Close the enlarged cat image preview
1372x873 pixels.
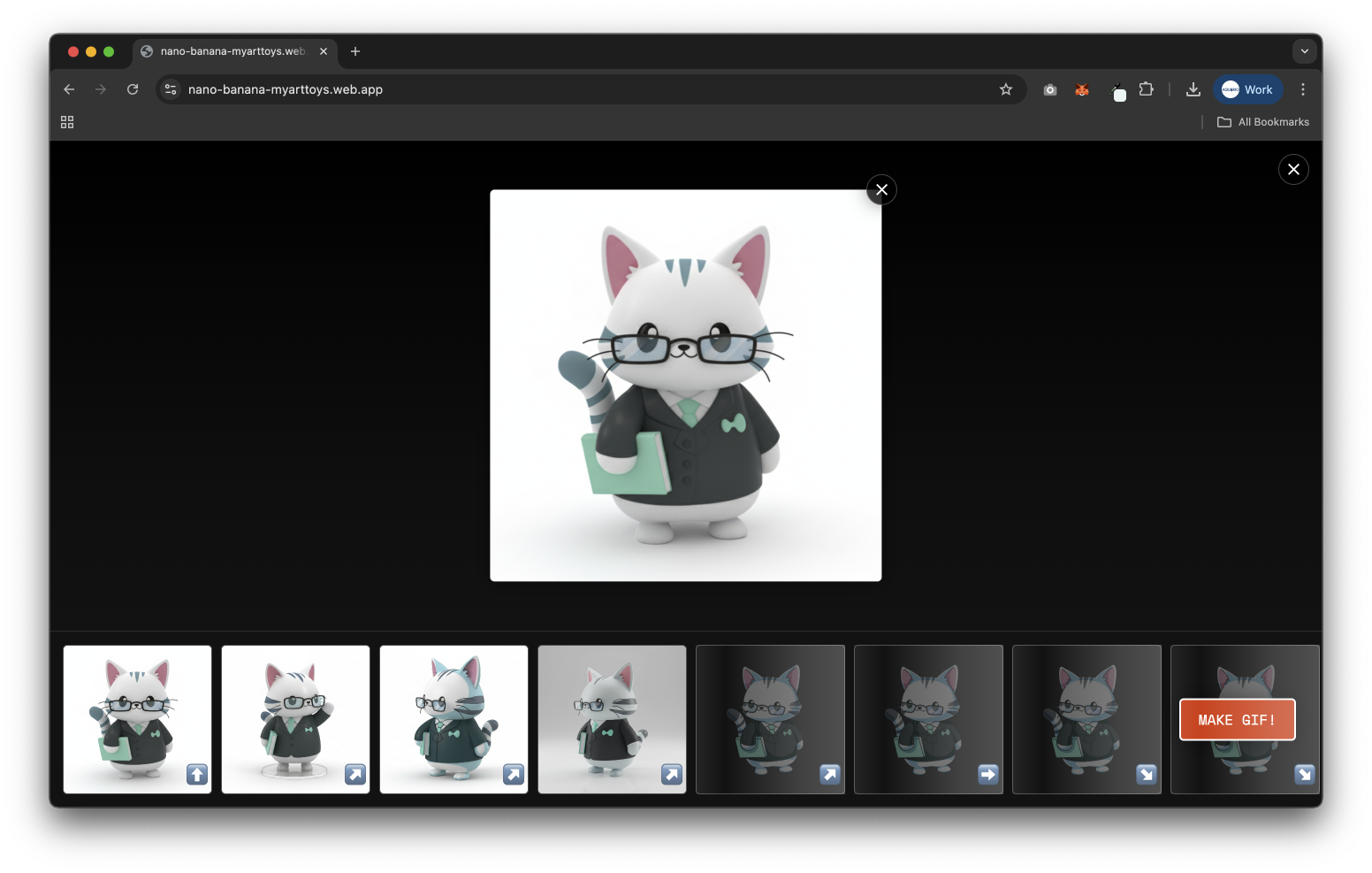tap(881, 189)
